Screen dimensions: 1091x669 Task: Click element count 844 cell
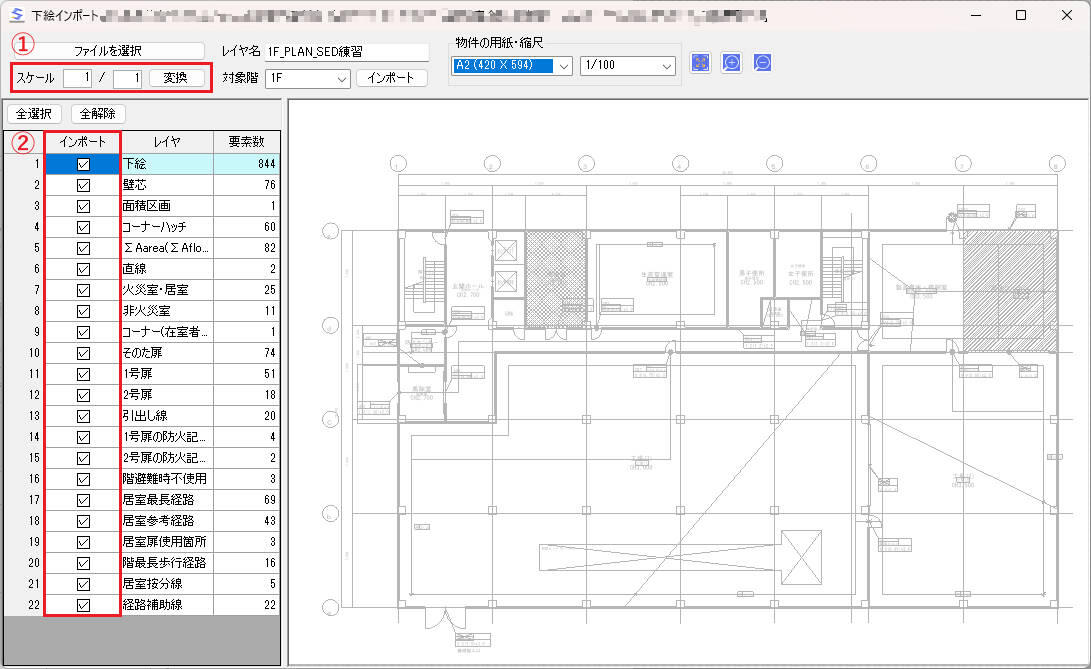pyautogui.click(x=246, y=164)
